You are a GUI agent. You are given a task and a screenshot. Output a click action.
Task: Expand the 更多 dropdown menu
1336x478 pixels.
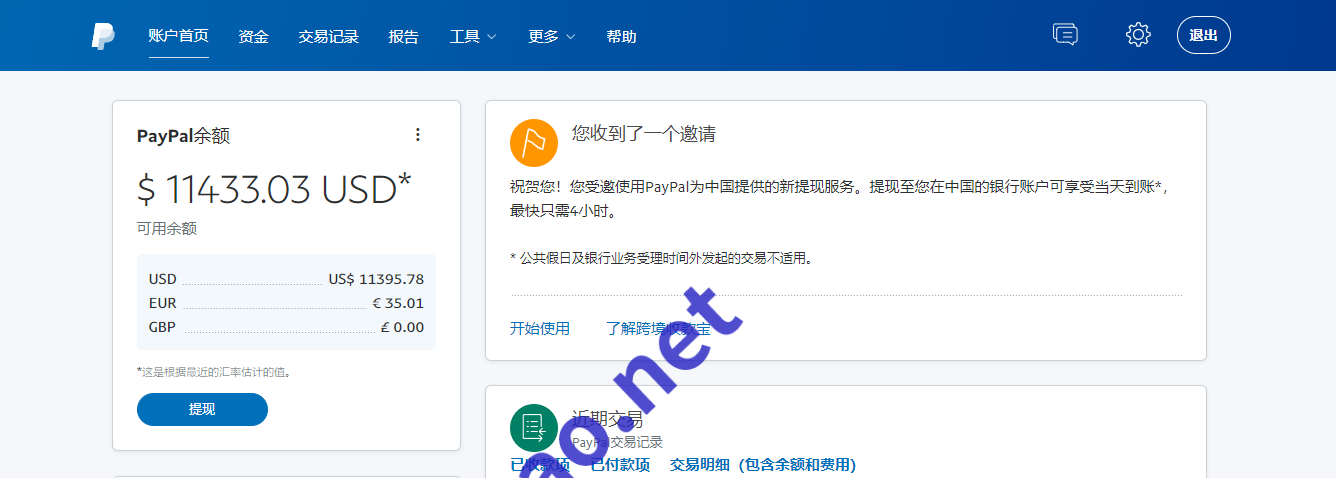(x=552, y=36)
